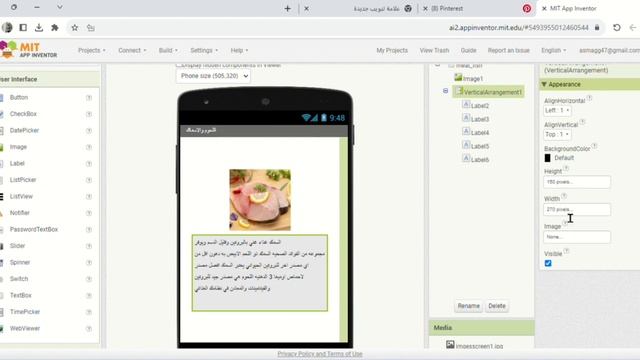
Task: Toggle Display hidden components in Viewer checkbox
Action: point(178,65)
